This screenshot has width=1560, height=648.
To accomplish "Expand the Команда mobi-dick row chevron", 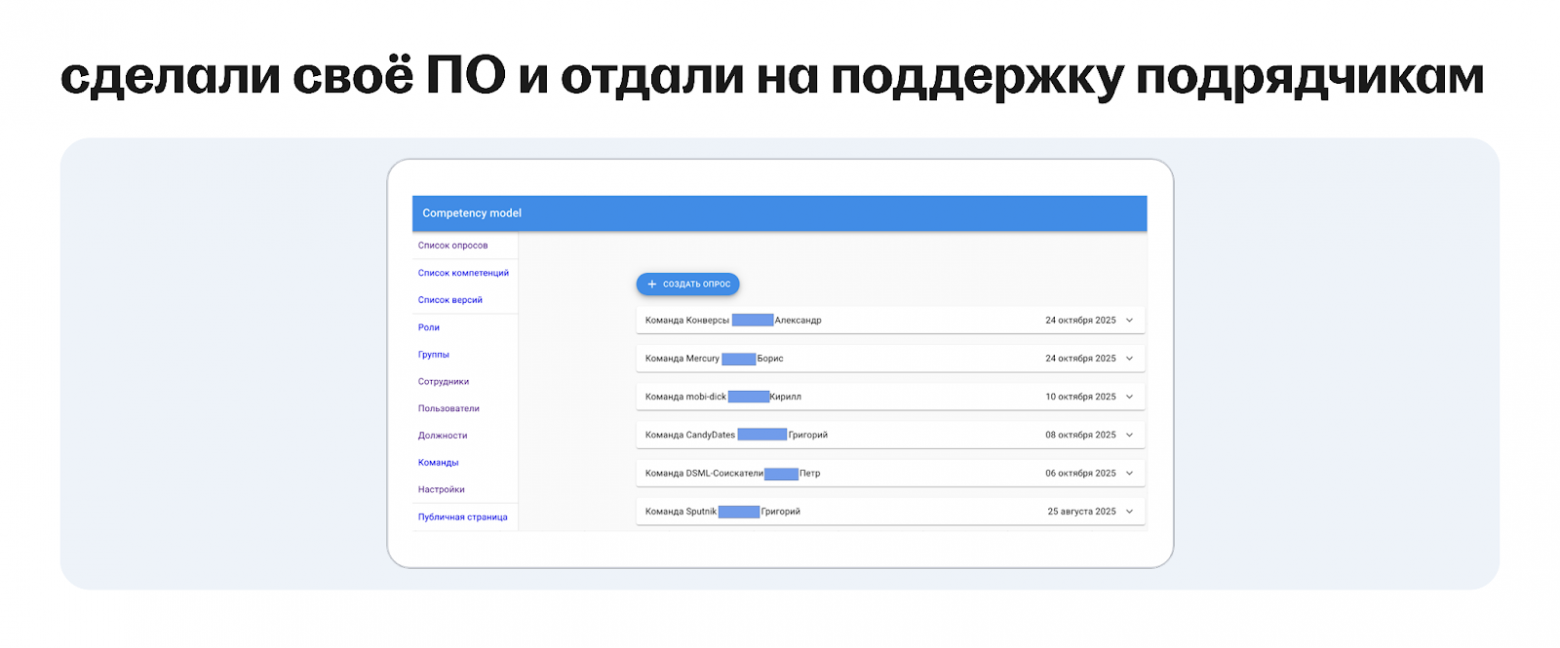I will 1129,396.
